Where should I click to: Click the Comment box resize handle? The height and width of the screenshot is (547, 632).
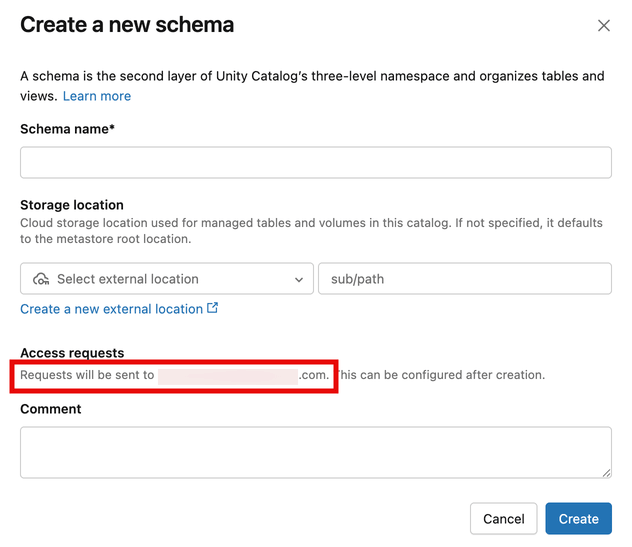pyautogui.click(x=606, y=472)
